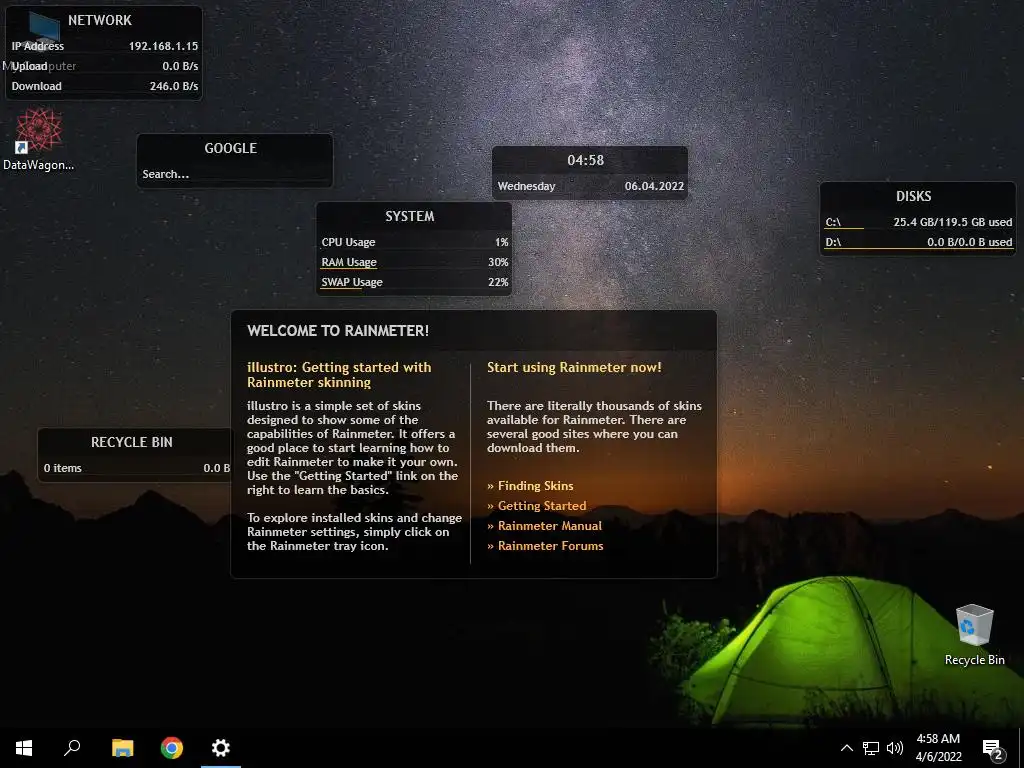Click the IP Address 192.168.1.15 value
This screenshot has height=768, width=1024.
click(x=163, y=46)
